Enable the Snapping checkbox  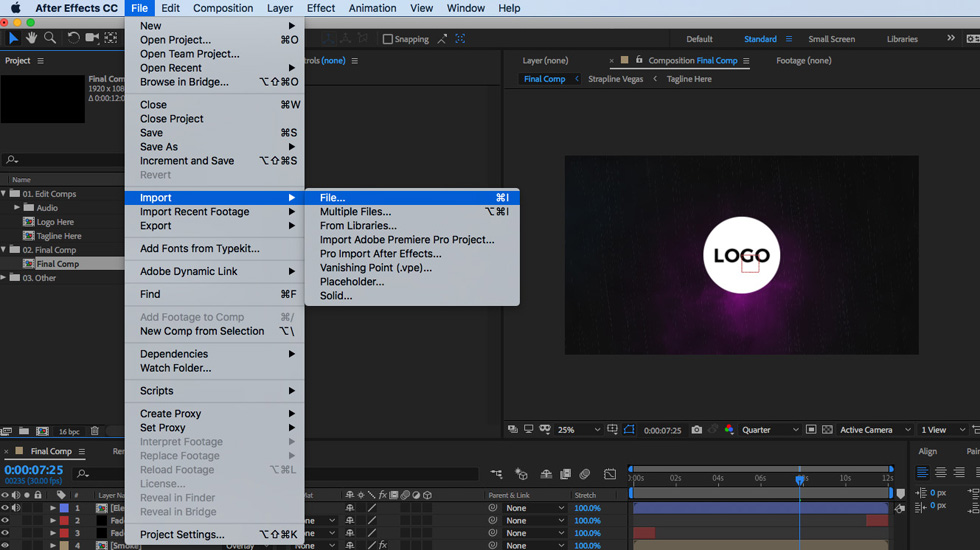(388, 39)
